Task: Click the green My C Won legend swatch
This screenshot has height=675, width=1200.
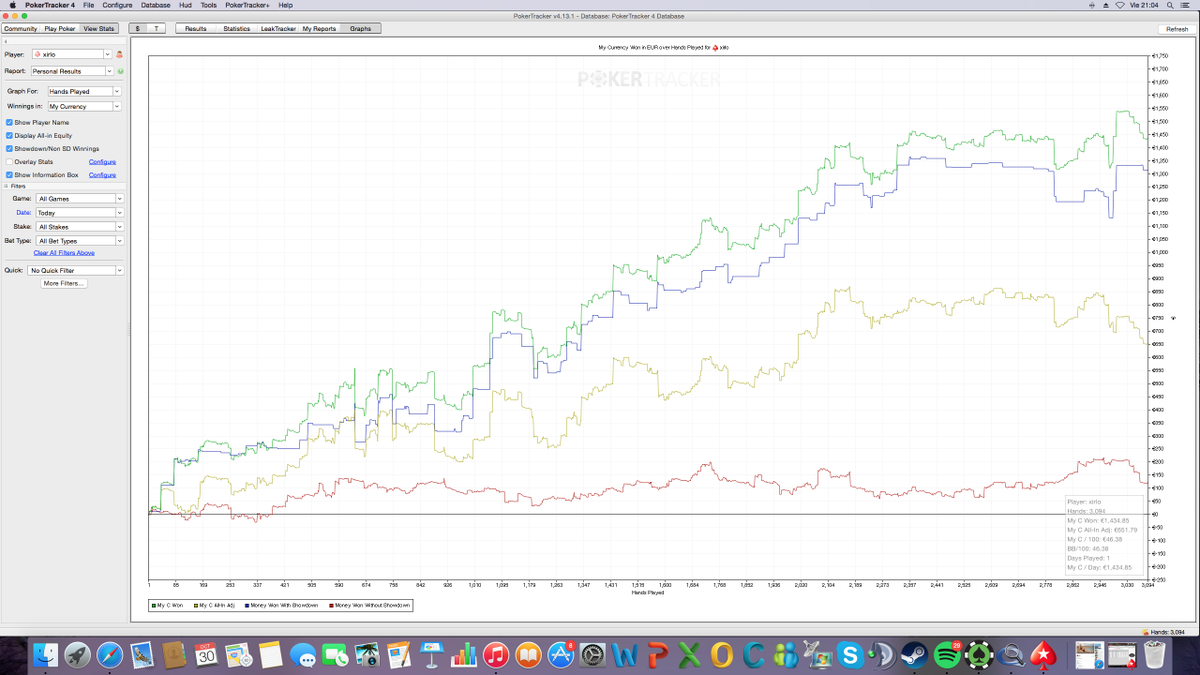Action: click(153, 605)
